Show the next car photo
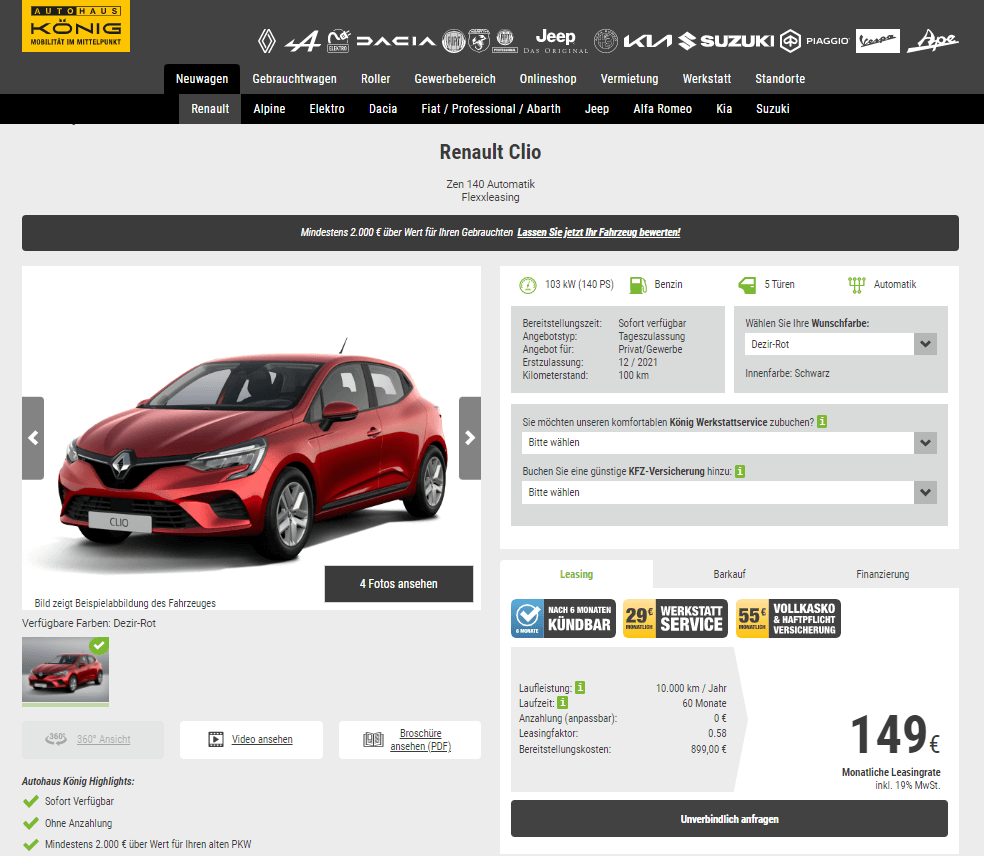The height and width of the screenshot is (856, 984). pyautogui.click(x=470, y=438)
